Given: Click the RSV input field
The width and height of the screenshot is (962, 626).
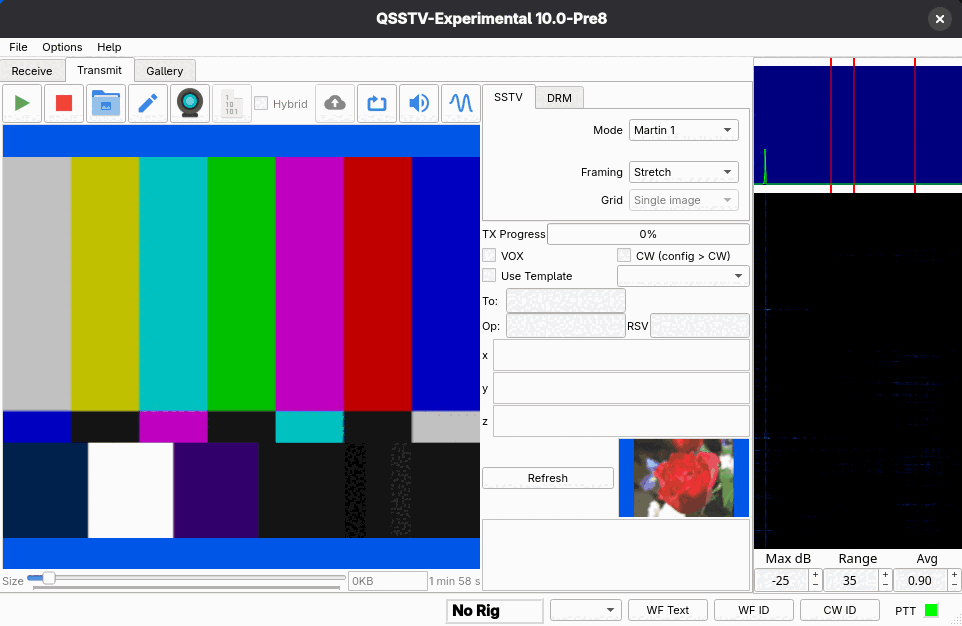Looking at the screenshot, I should point(699,326).
